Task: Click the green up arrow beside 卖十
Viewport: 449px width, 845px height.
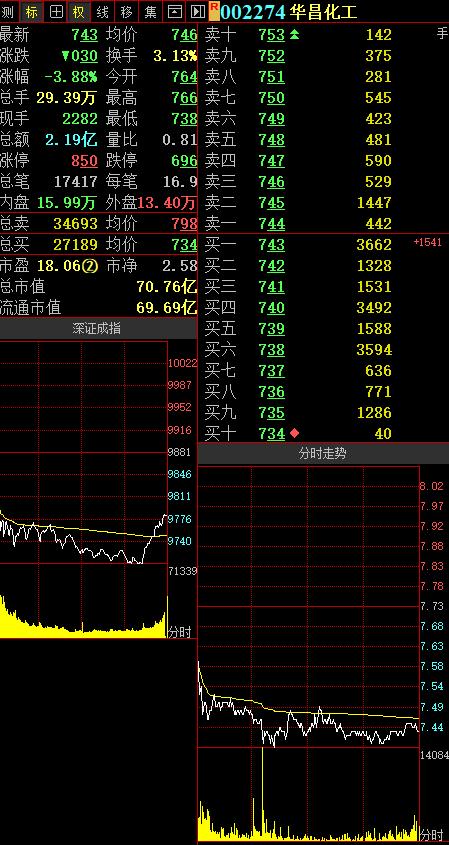Action: pos(294,35)
